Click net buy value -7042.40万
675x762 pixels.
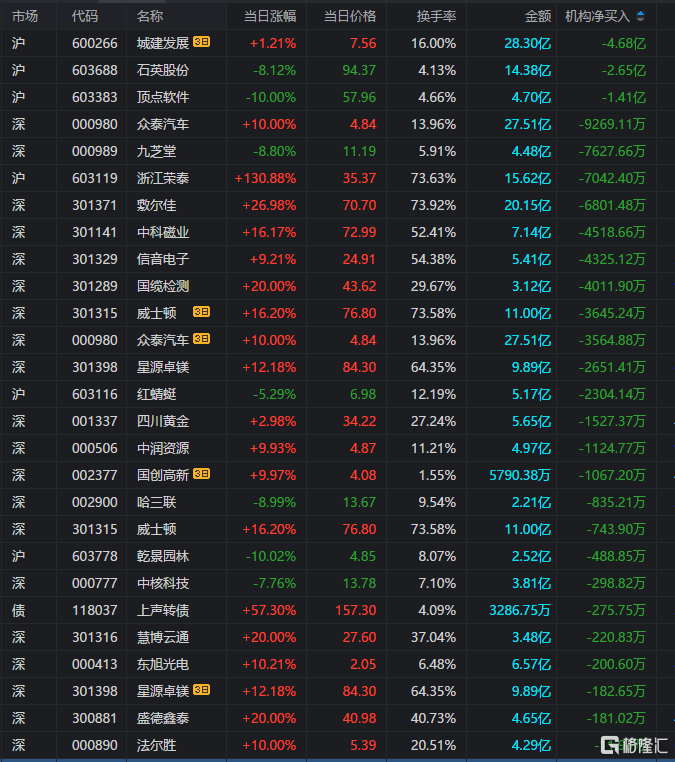click(612, 178)
